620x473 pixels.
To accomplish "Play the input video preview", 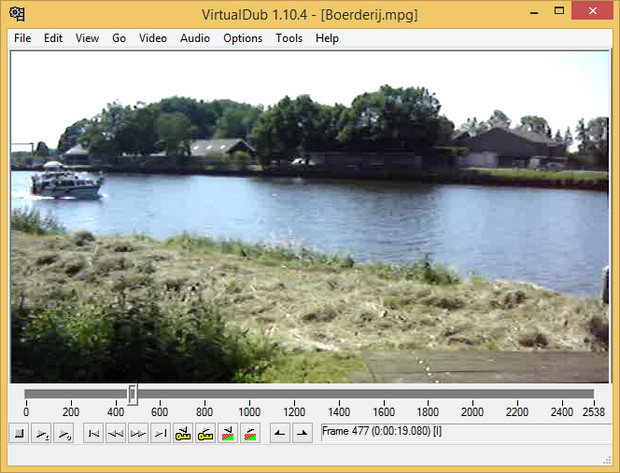I will pyautogui.click(x=41, y=433).
